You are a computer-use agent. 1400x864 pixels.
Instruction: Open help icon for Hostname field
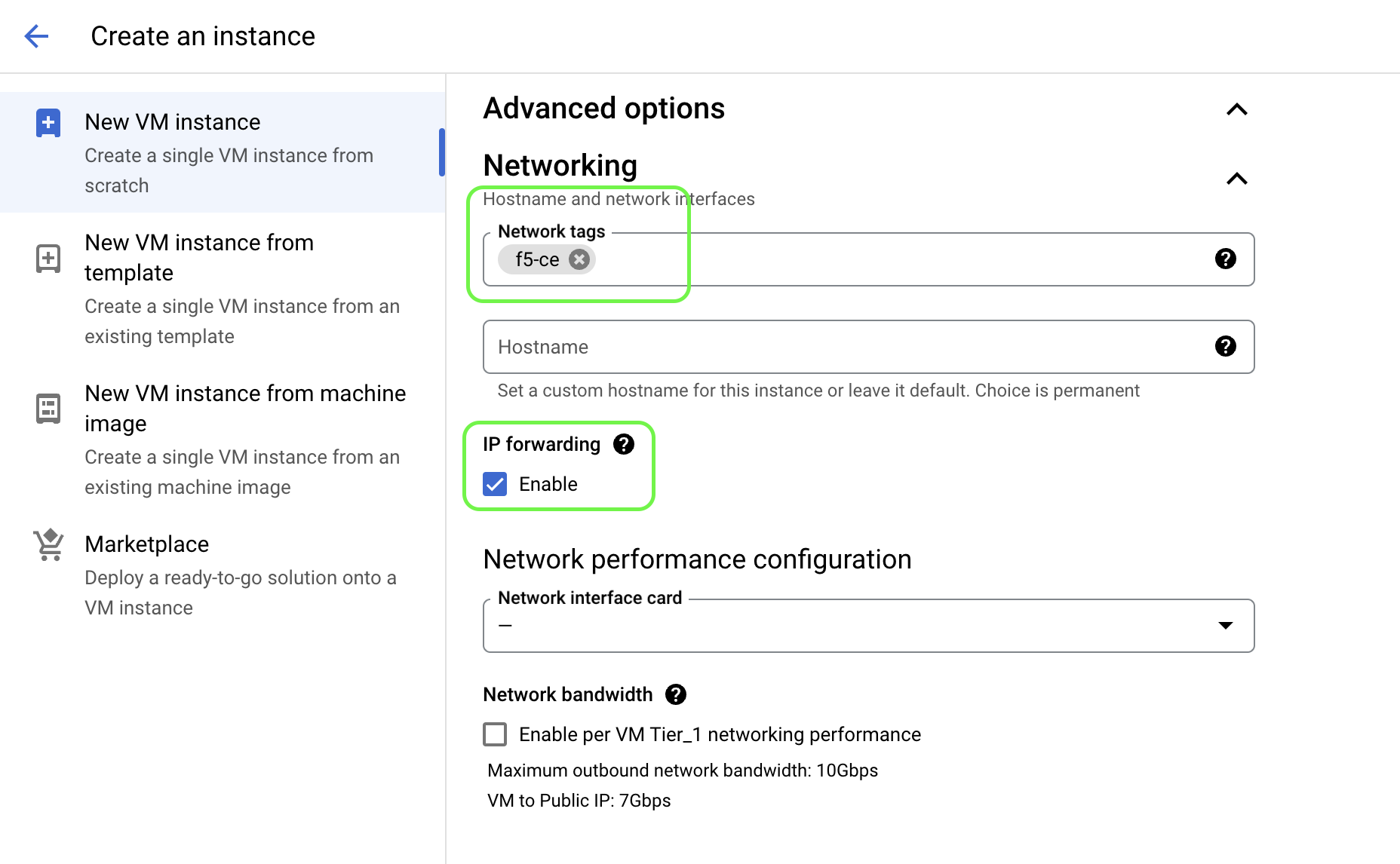[x=1225, y=347]
